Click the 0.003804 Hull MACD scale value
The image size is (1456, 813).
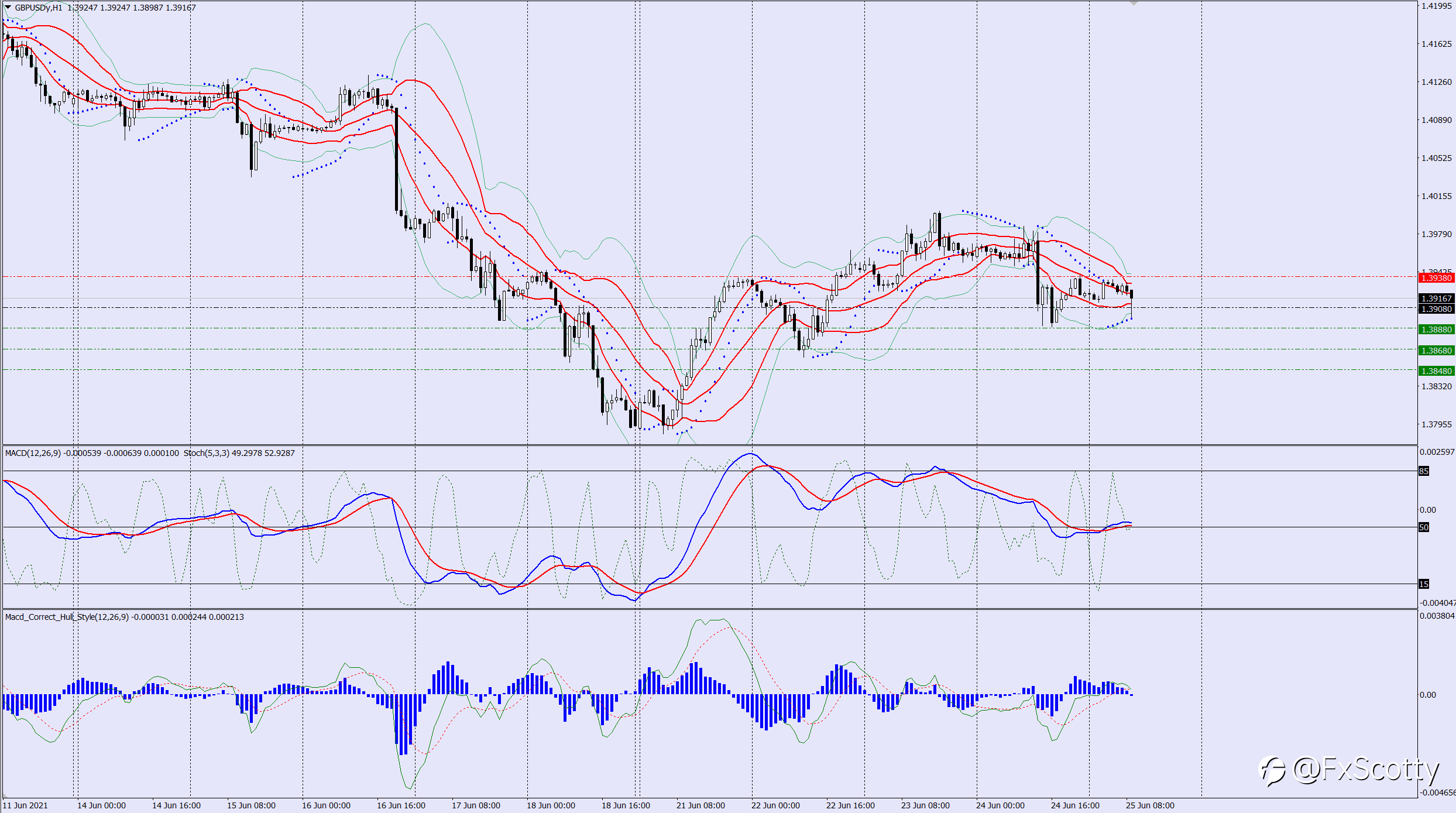pyautogui.click(x=1437, y=616)
